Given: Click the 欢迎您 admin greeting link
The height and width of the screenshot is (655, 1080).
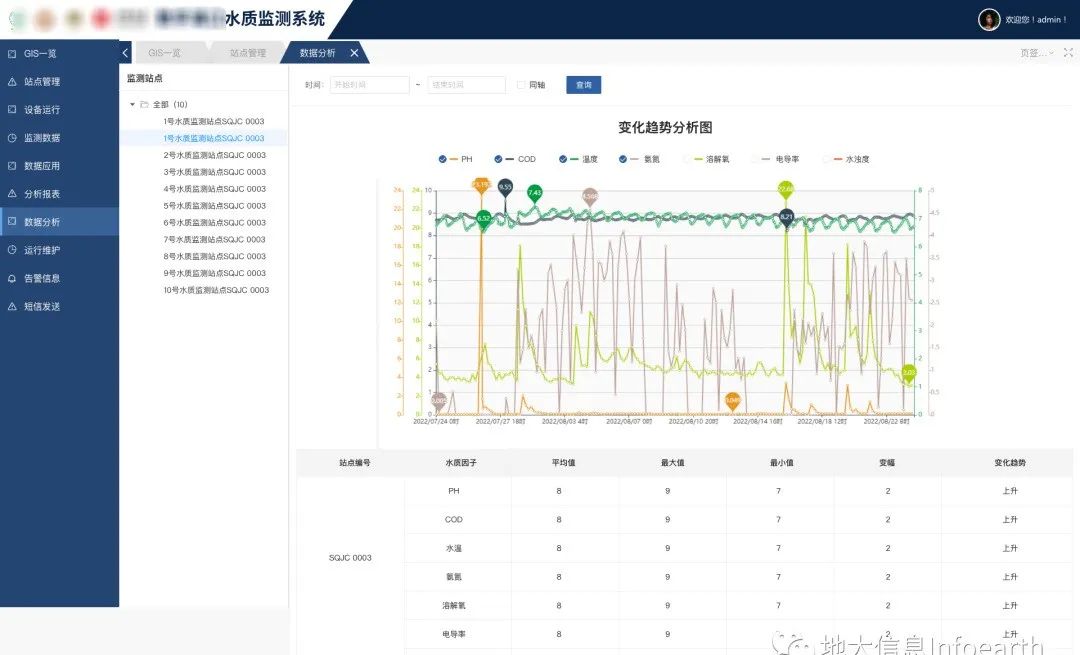Looking at the screenshot, I should 1036,19.
